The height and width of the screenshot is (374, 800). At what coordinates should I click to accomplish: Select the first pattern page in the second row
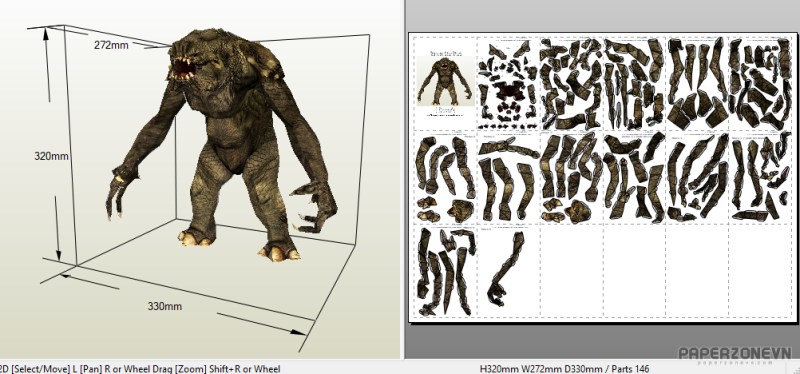[x=445, y=177]
